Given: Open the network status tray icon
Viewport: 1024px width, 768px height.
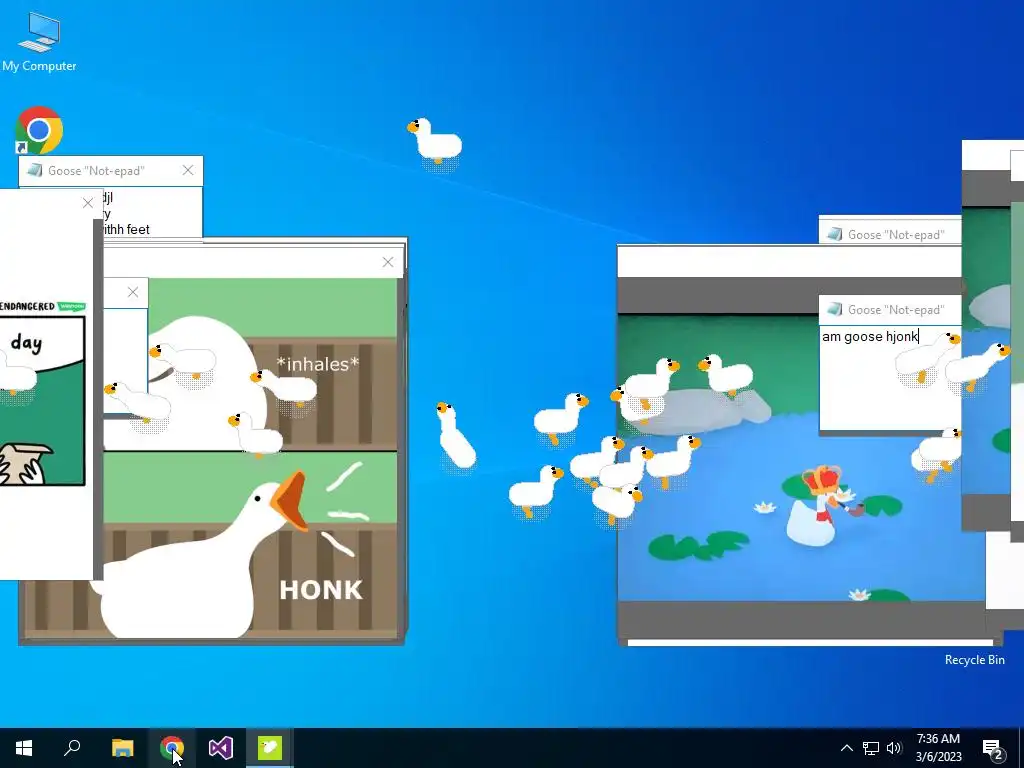Looking at the screenshot, I should click(871, 748).
